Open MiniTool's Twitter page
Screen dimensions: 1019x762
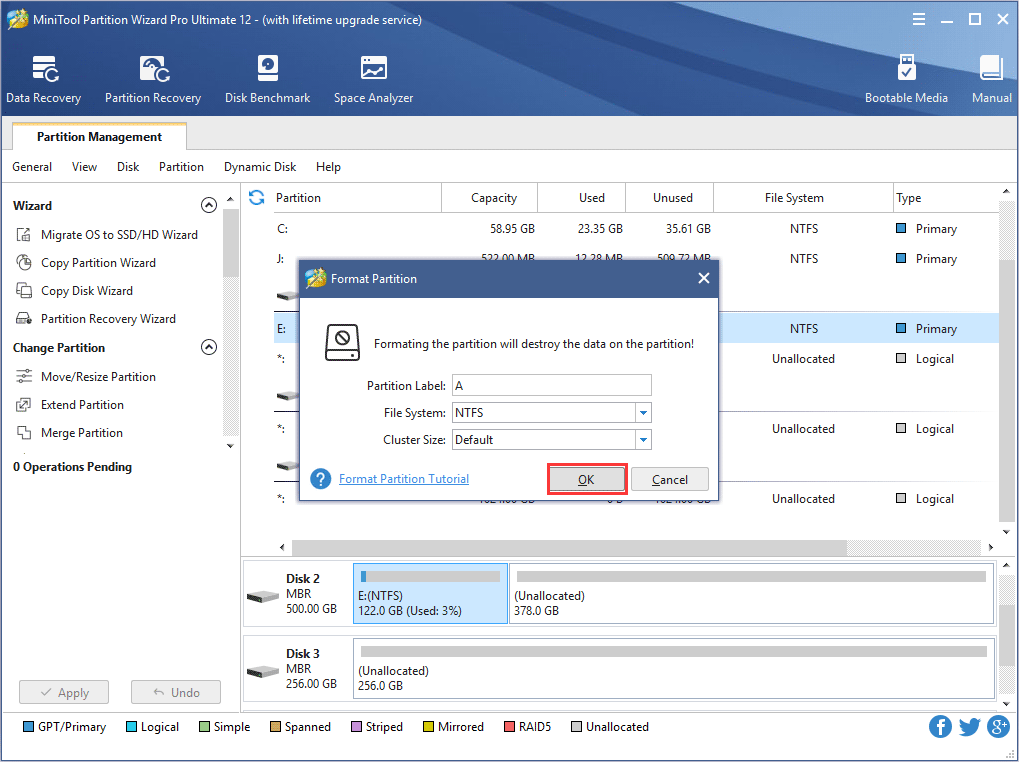pyautogui.click(x=968, y=726)
